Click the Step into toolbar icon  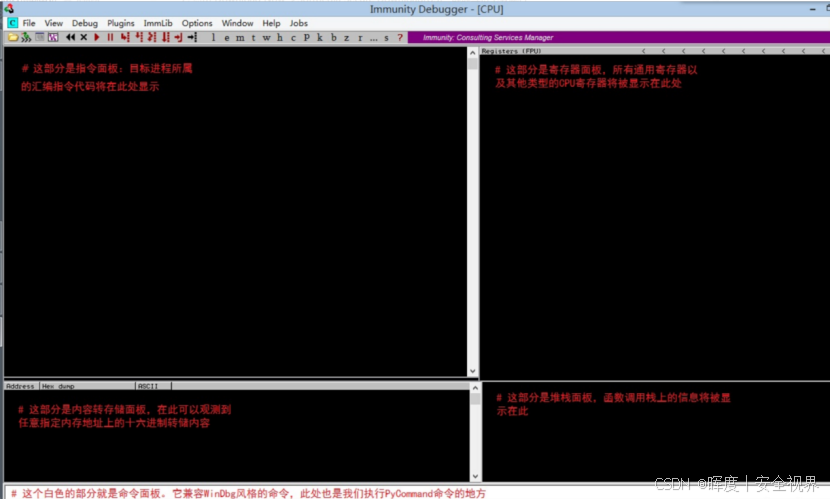tap(125, 37)
